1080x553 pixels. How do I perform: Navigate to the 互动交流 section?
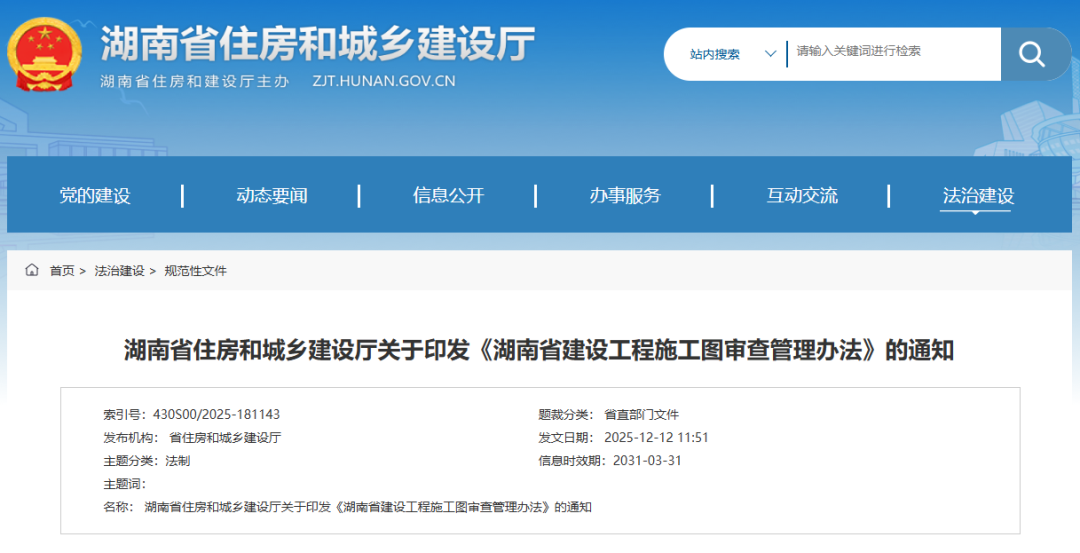click(x=802, y=196)
